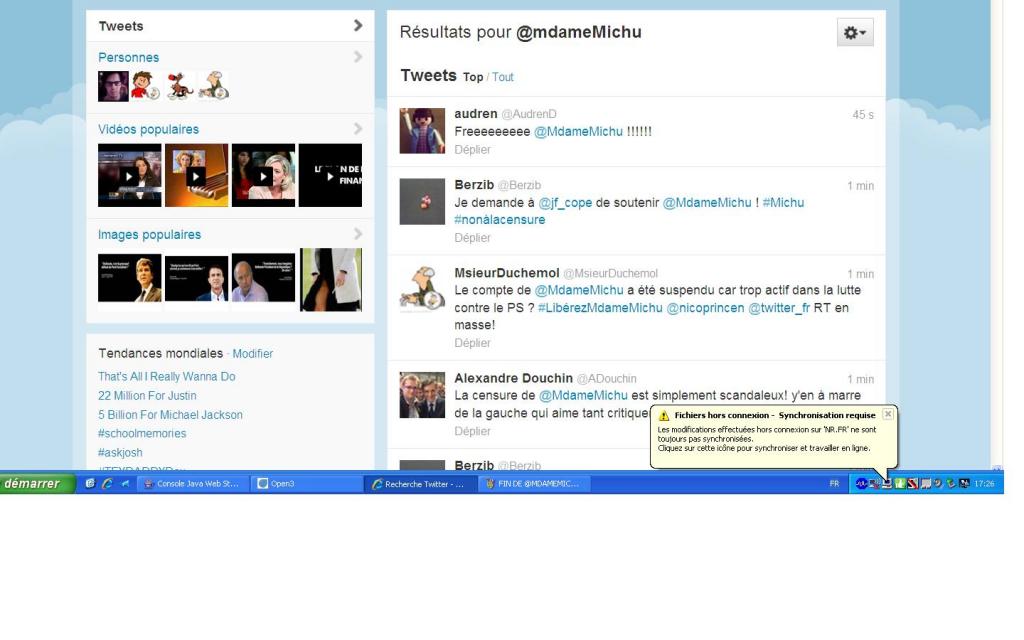The image size is (1024, 640).
Task: Click MsieurDuchemol's wheelchair cartoon avatar
Action: pos(422,289)
